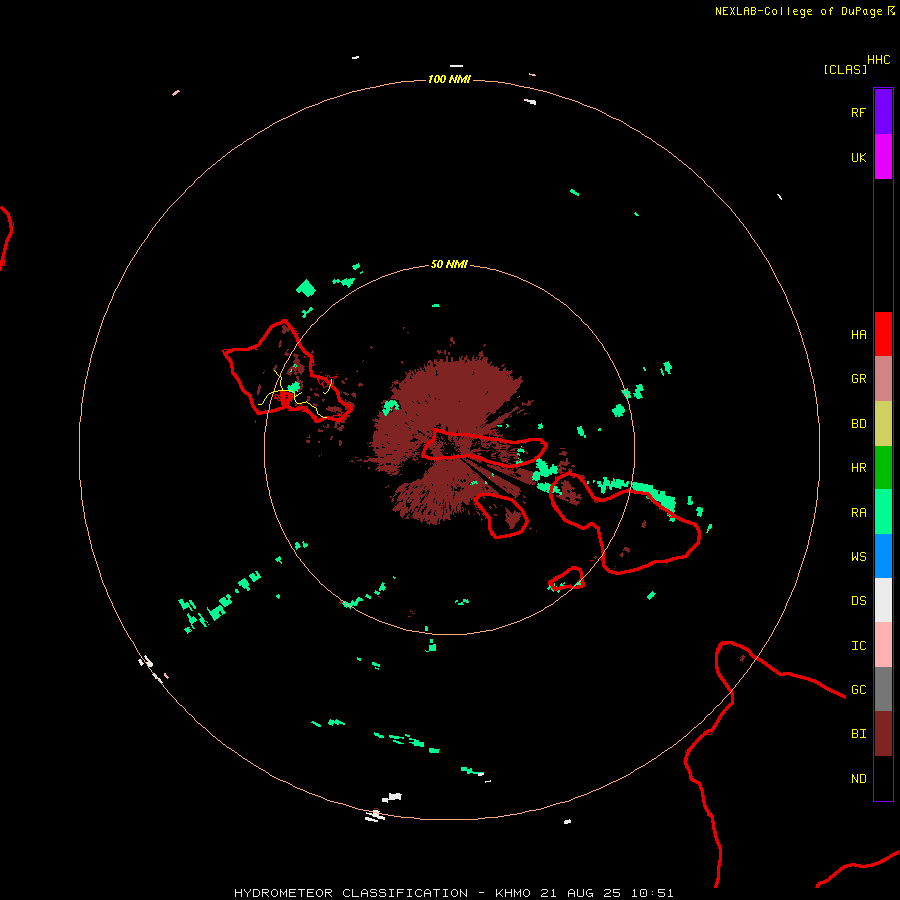Click the Hydrometeor Classification KHMO title text
900x900 pixels.
[453, 893]
